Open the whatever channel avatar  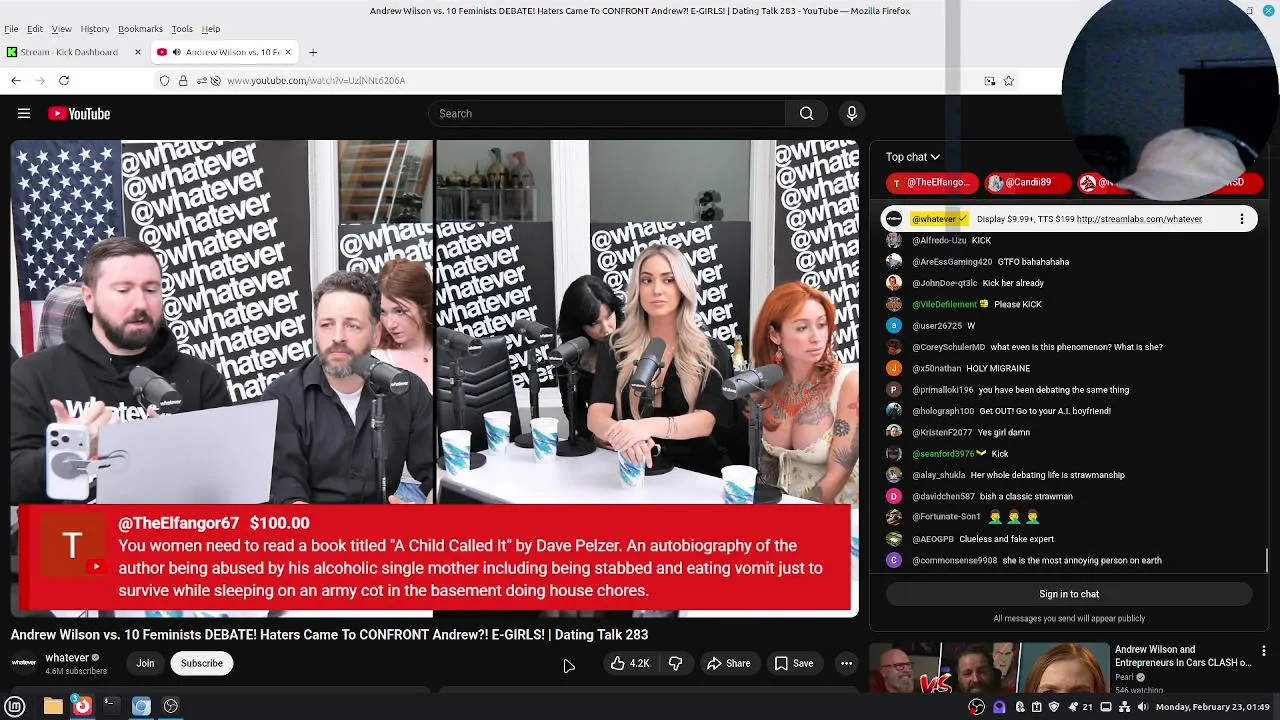(x=24, y=663)
